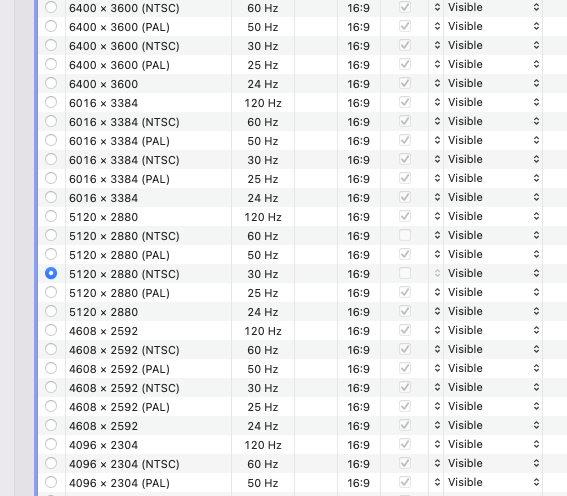The width and height of the screenshot is (567, 496).
Task: Click the "30 Hz" value in the selected 5120 × 2880 (NTSC) row
Action: [x=263, y=274]
